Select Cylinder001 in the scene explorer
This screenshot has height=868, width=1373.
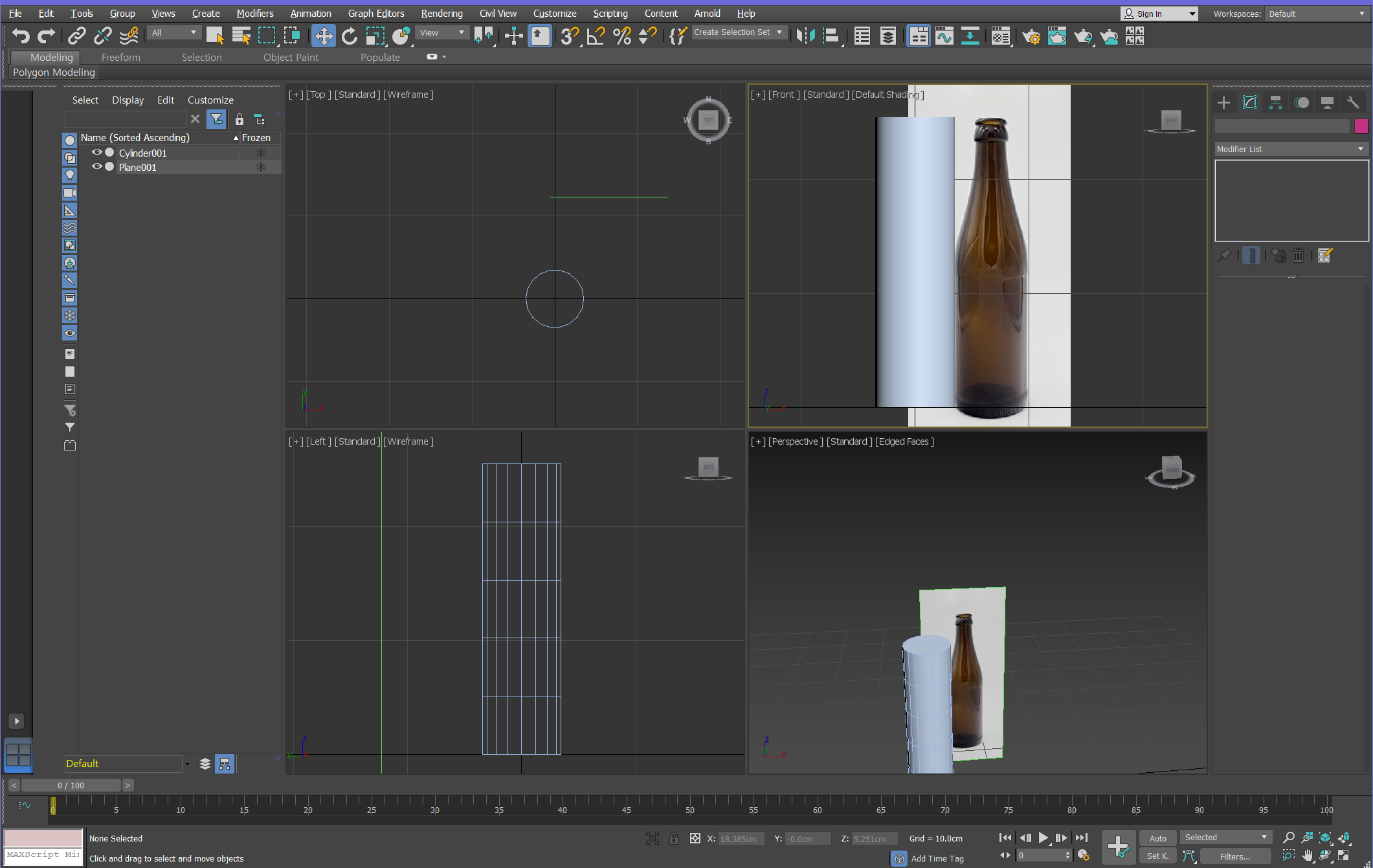(x=143, y=153)
